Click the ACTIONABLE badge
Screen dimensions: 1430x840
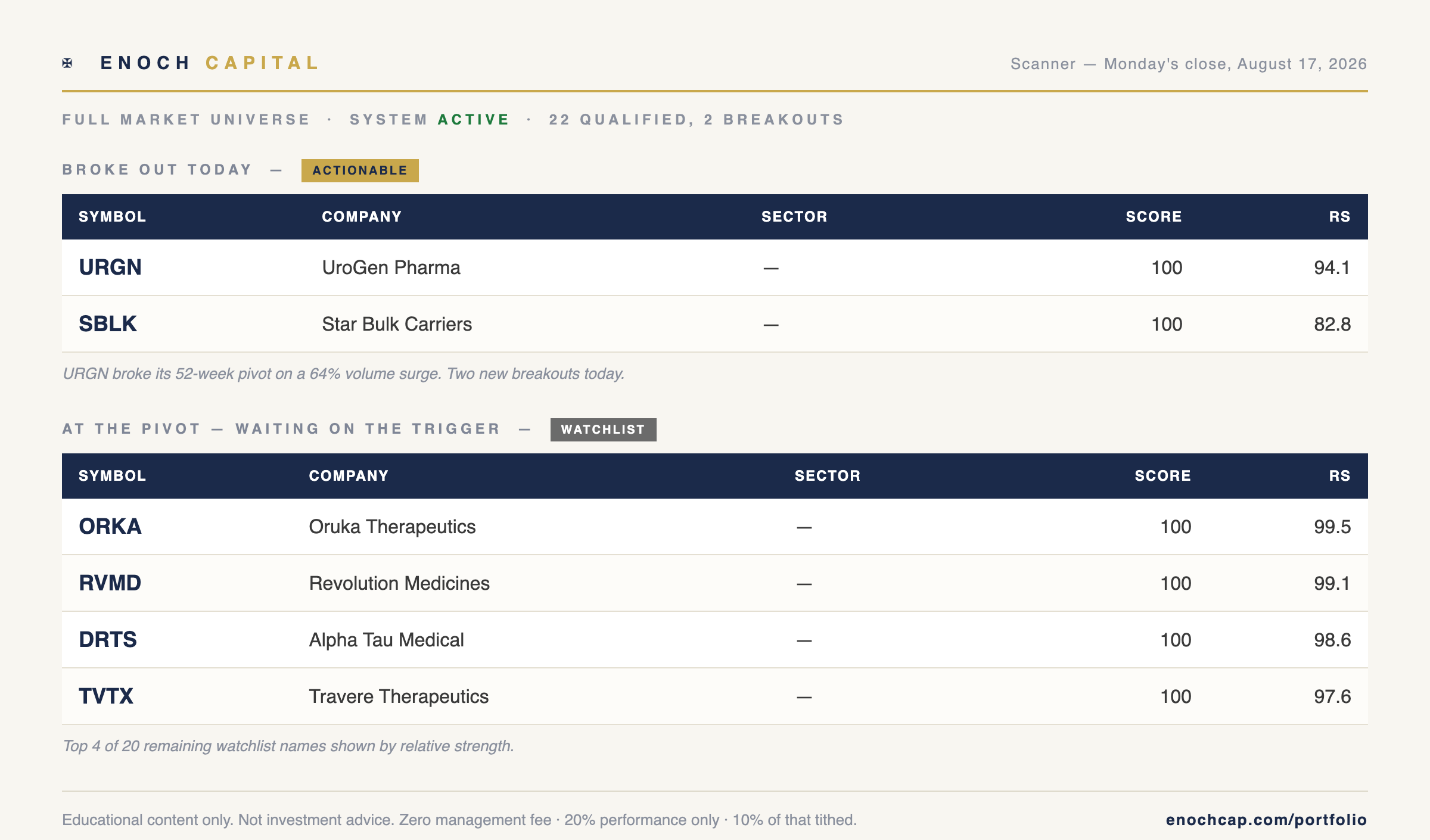click(x=360, y=170)
